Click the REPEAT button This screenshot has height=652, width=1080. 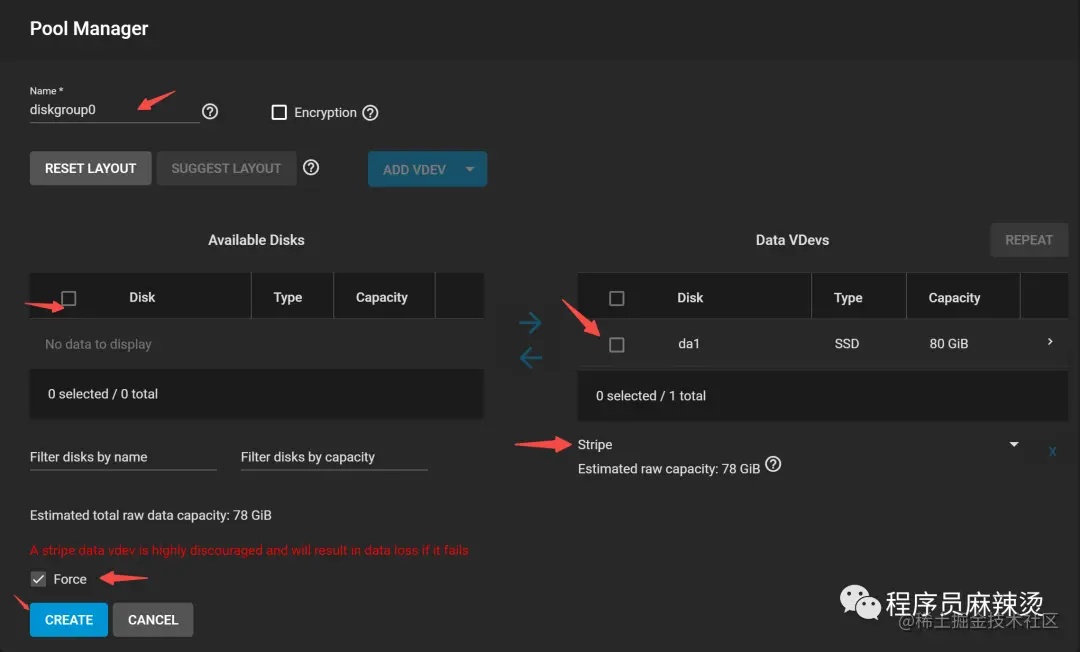coord(1029,240)
